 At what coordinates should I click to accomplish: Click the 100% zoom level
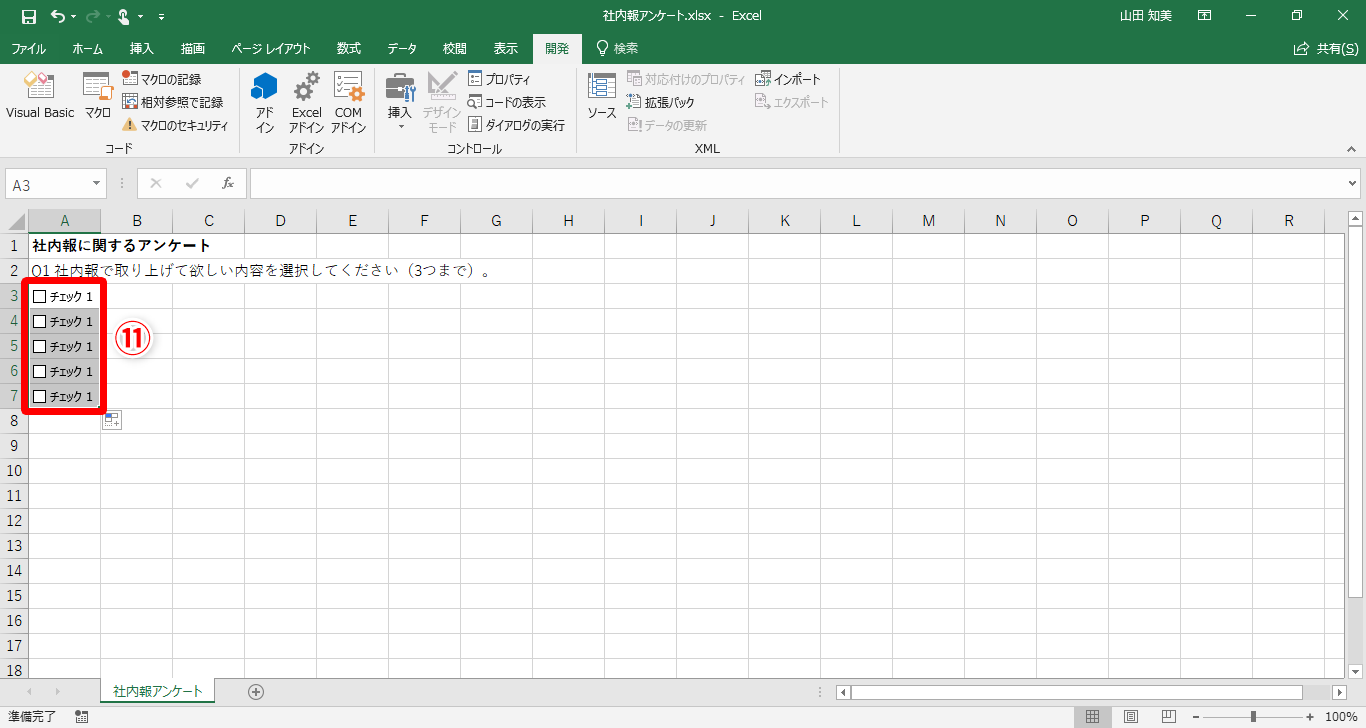point(1341,716)
